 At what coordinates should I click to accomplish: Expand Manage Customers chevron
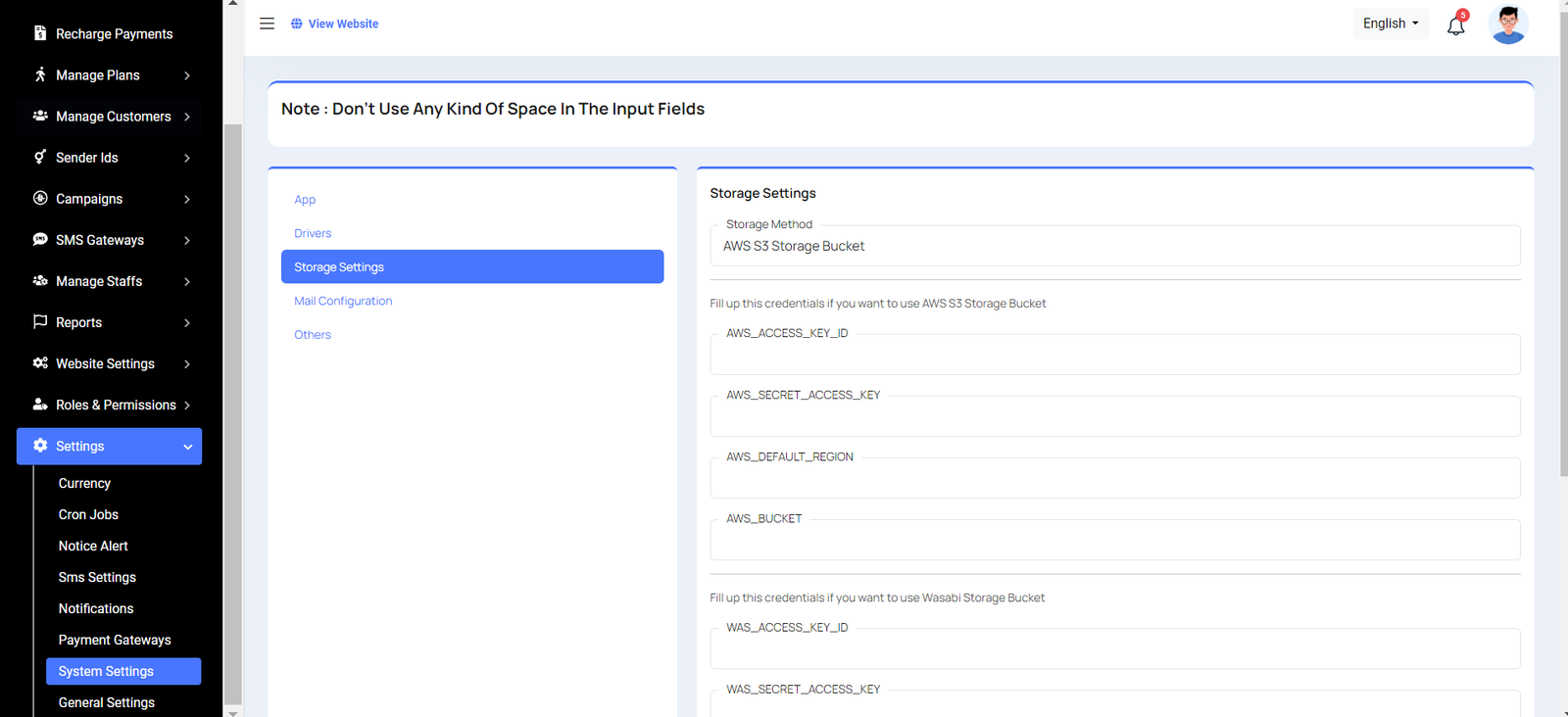click(x=187, y=117)
